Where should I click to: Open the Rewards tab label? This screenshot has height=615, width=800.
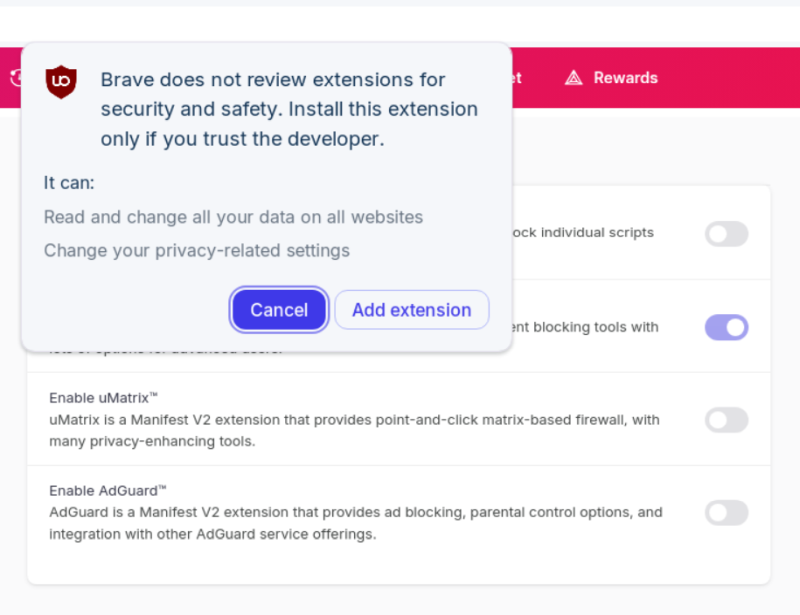click(625, 77)
